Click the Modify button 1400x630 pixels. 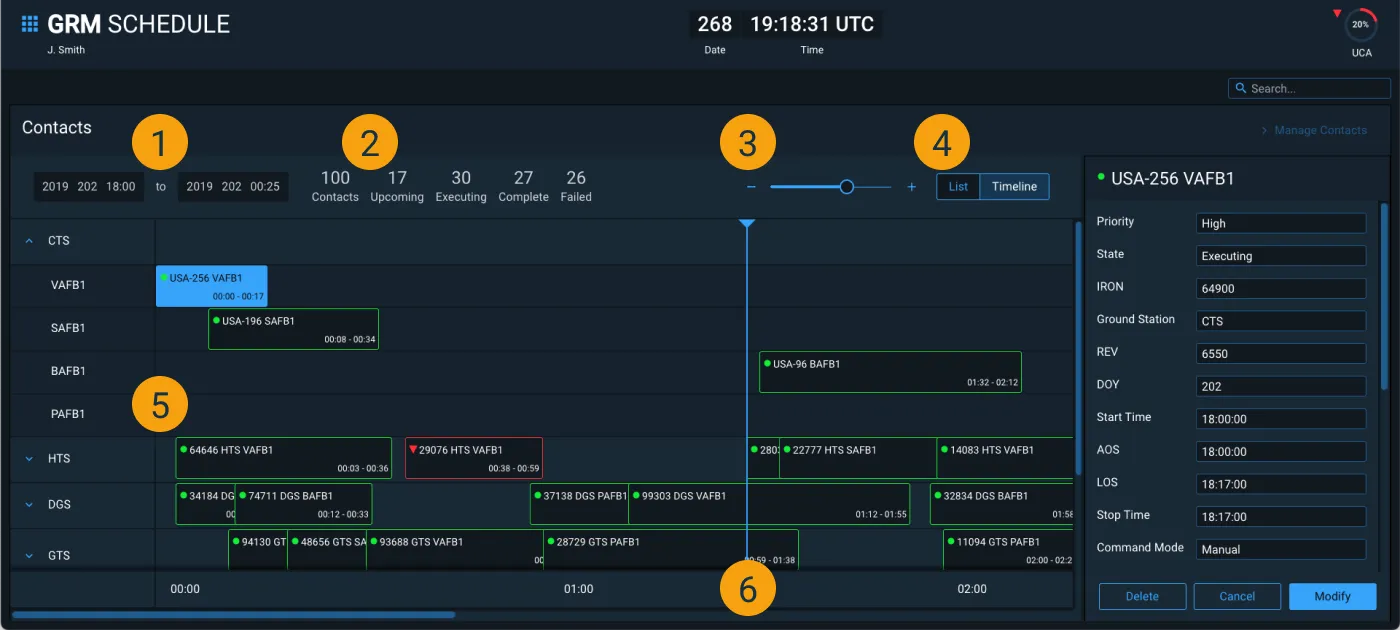tap(1332, 596)
